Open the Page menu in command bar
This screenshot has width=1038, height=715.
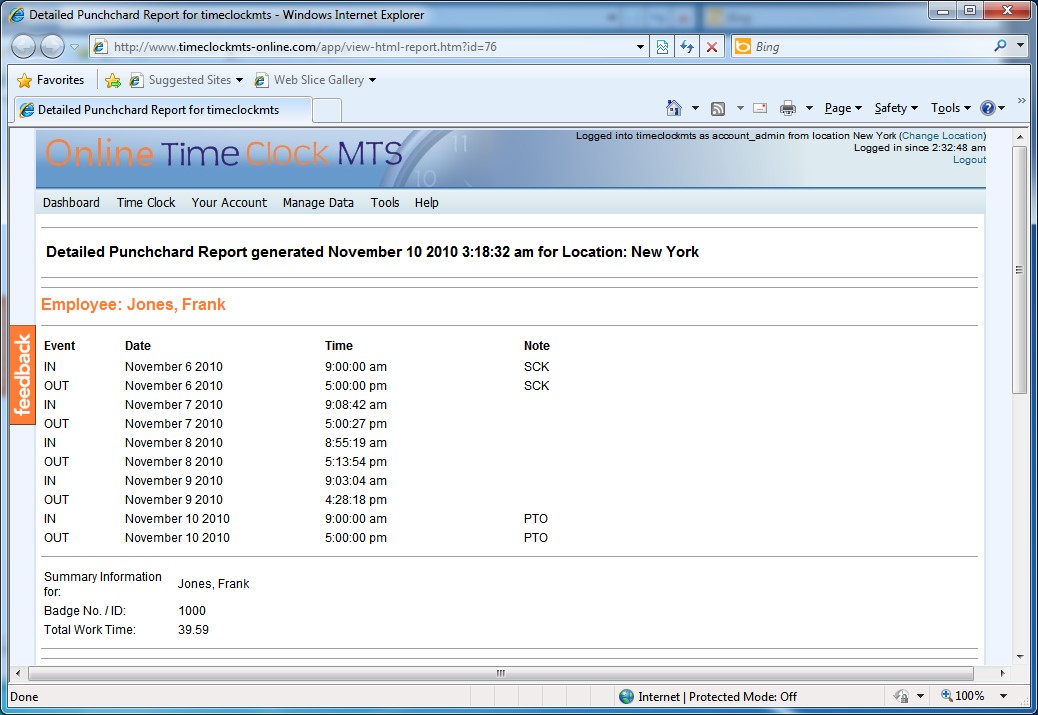pos(843,108)
